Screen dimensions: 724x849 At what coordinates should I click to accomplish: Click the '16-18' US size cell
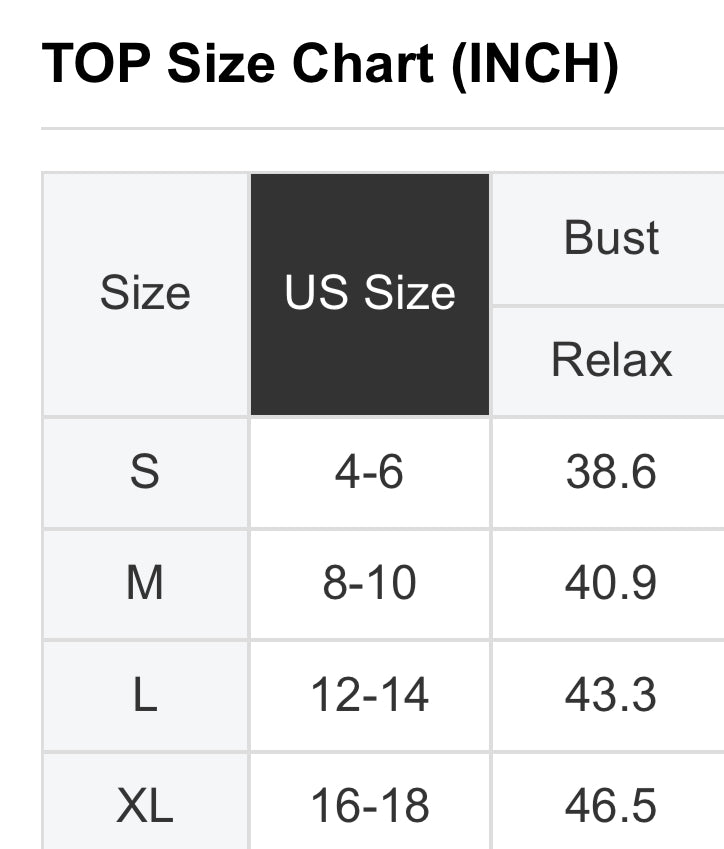coord(370,805)
